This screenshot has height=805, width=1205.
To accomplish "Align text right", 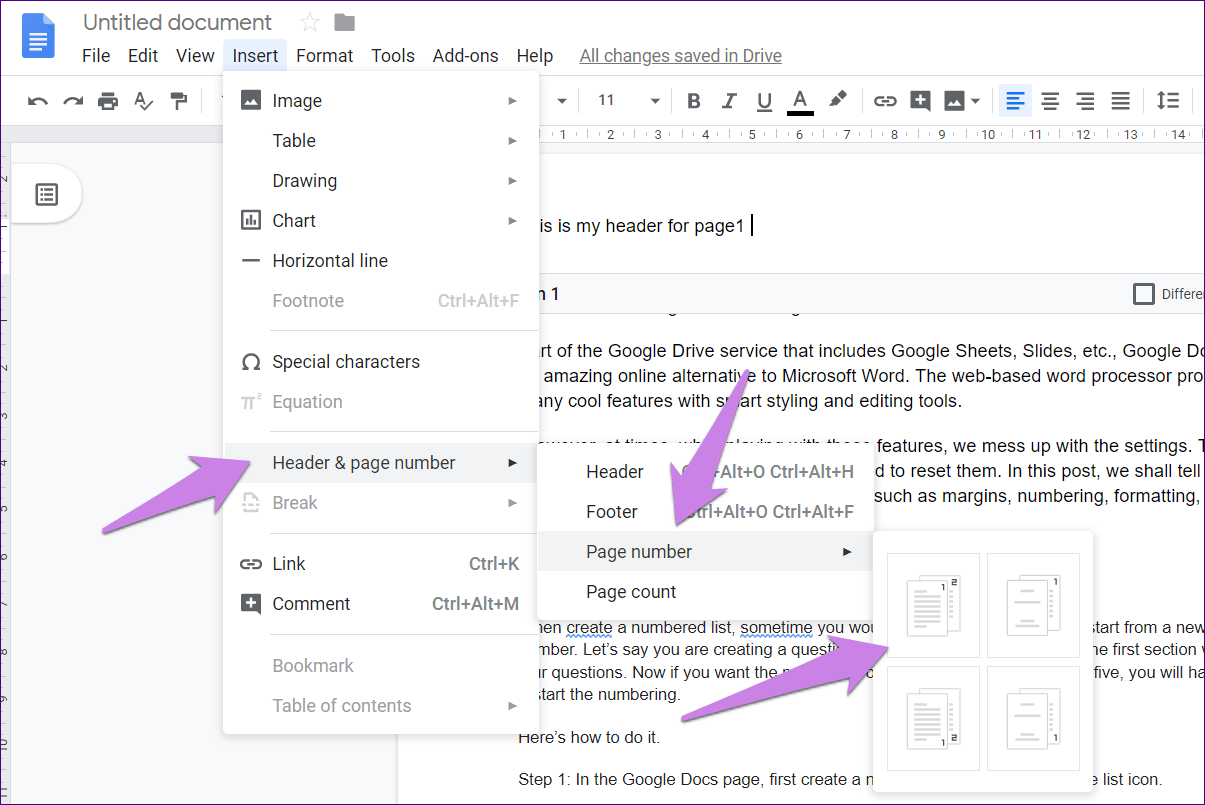I will pos(1085,100).
